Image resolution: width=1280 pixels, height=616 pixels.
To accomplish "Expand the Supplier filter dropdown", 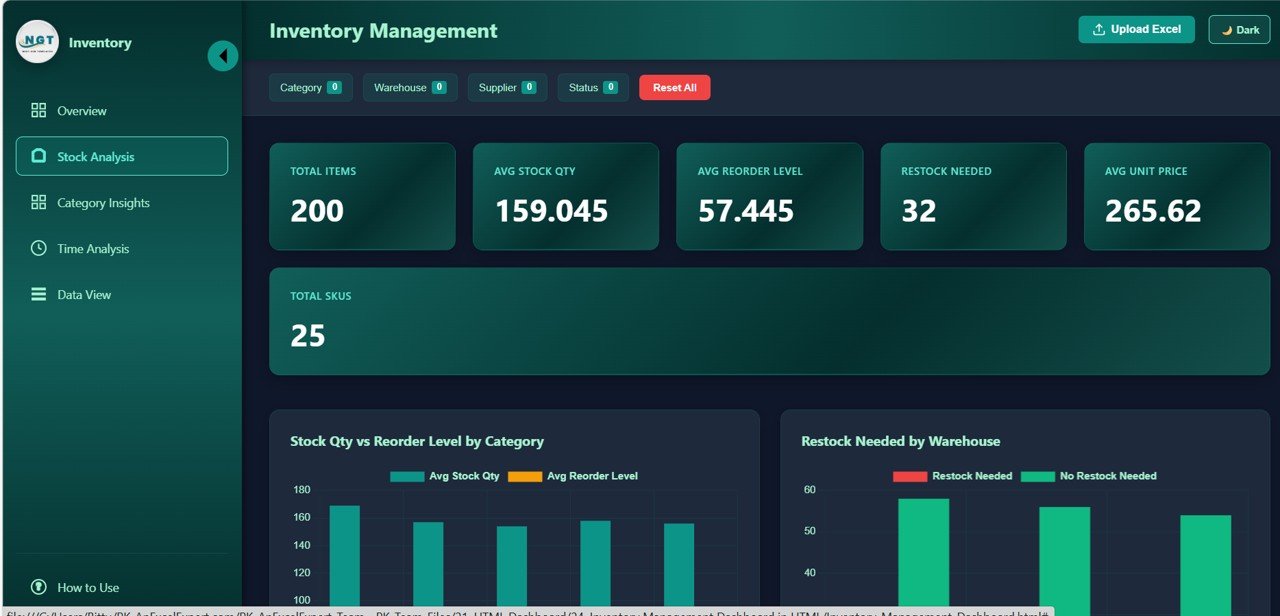I will (x=507, y=88).
